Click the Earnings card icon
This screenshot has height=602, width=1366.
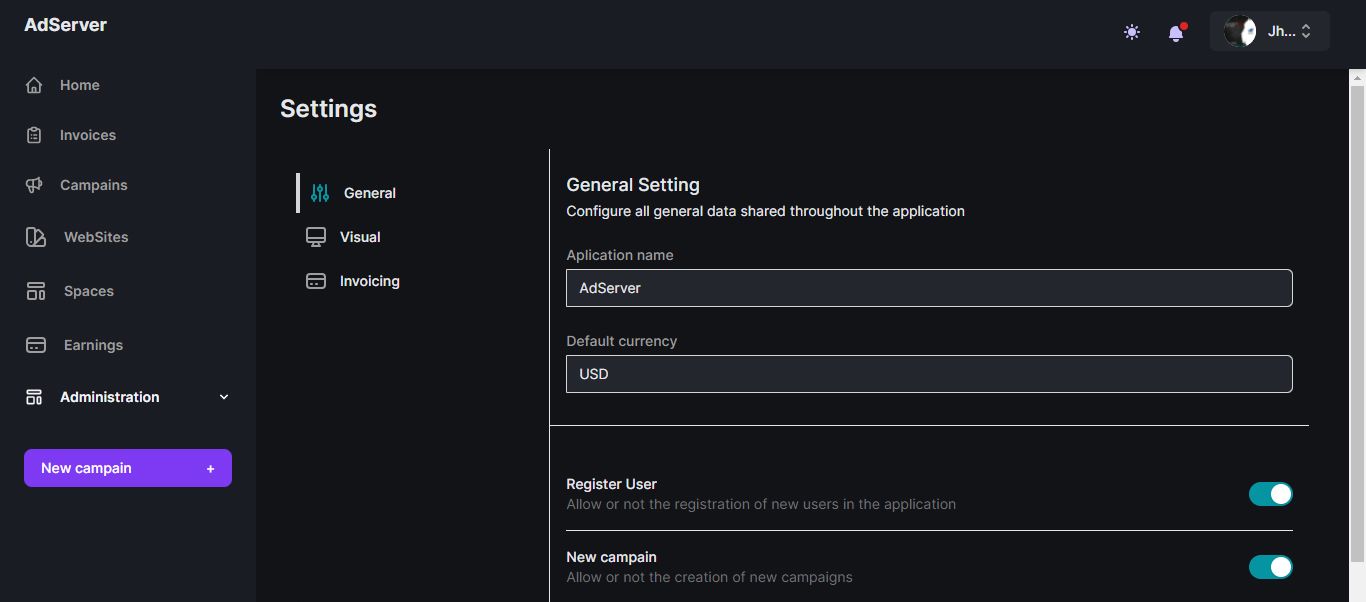[x=36, y=345]
